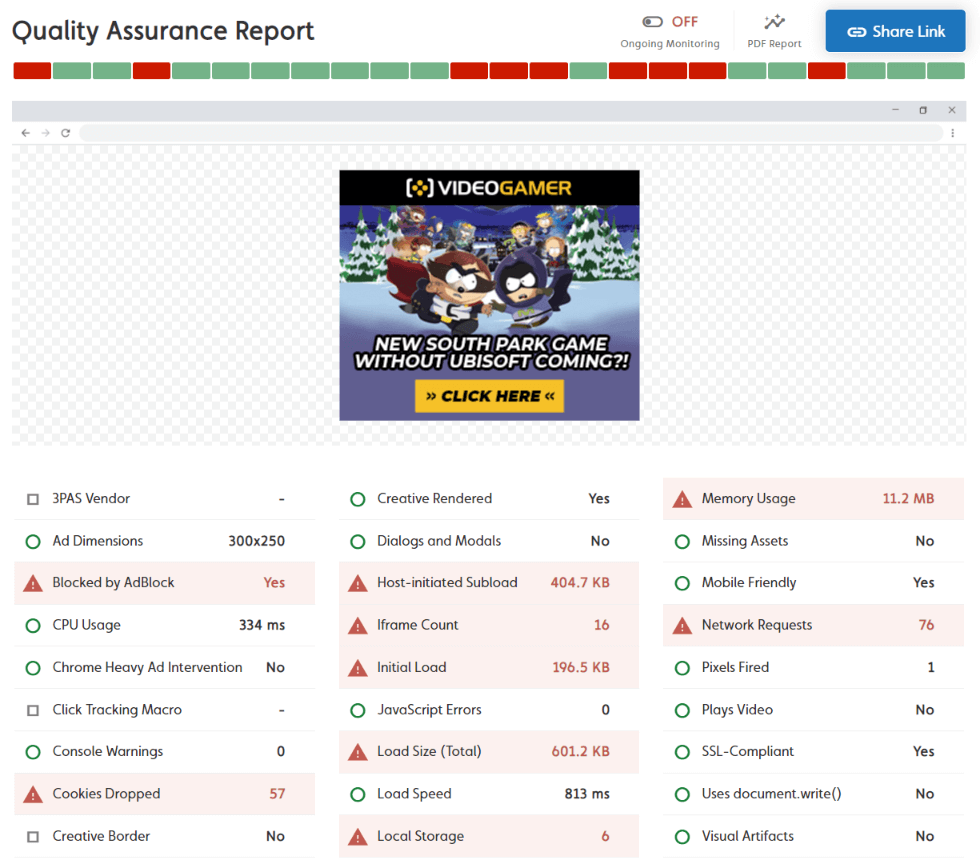Viewport: 980px width, 864px height.
Task: Click the SSL-Compliant green circle
Action: (x=682, y=752)
